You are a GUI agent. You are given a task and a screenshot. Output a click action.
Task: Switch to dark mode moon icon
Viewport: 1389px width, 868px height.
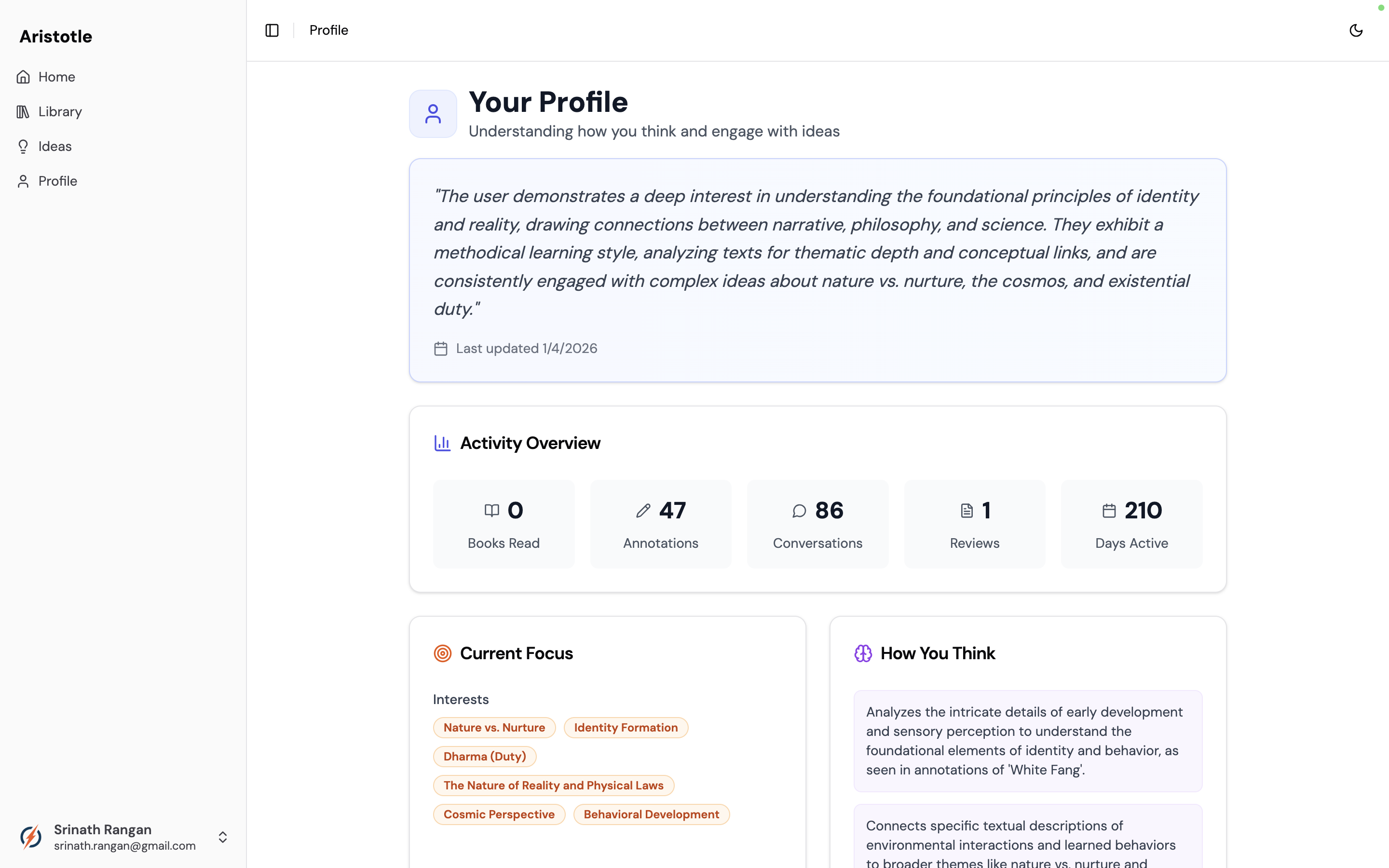pos(1356,30)
